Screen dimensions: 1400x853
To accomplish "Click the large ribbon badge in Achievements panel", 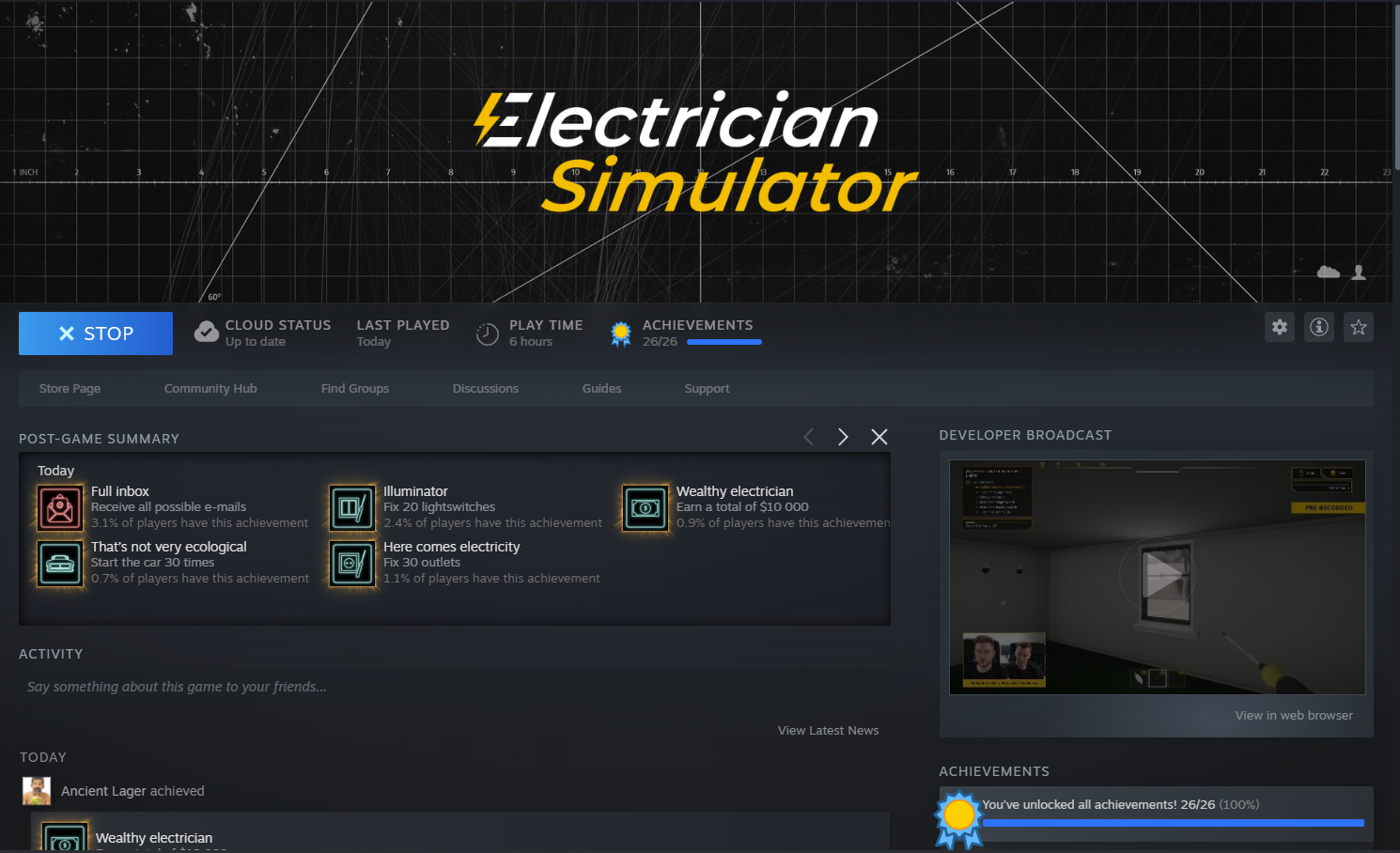I will coord(958,819).
